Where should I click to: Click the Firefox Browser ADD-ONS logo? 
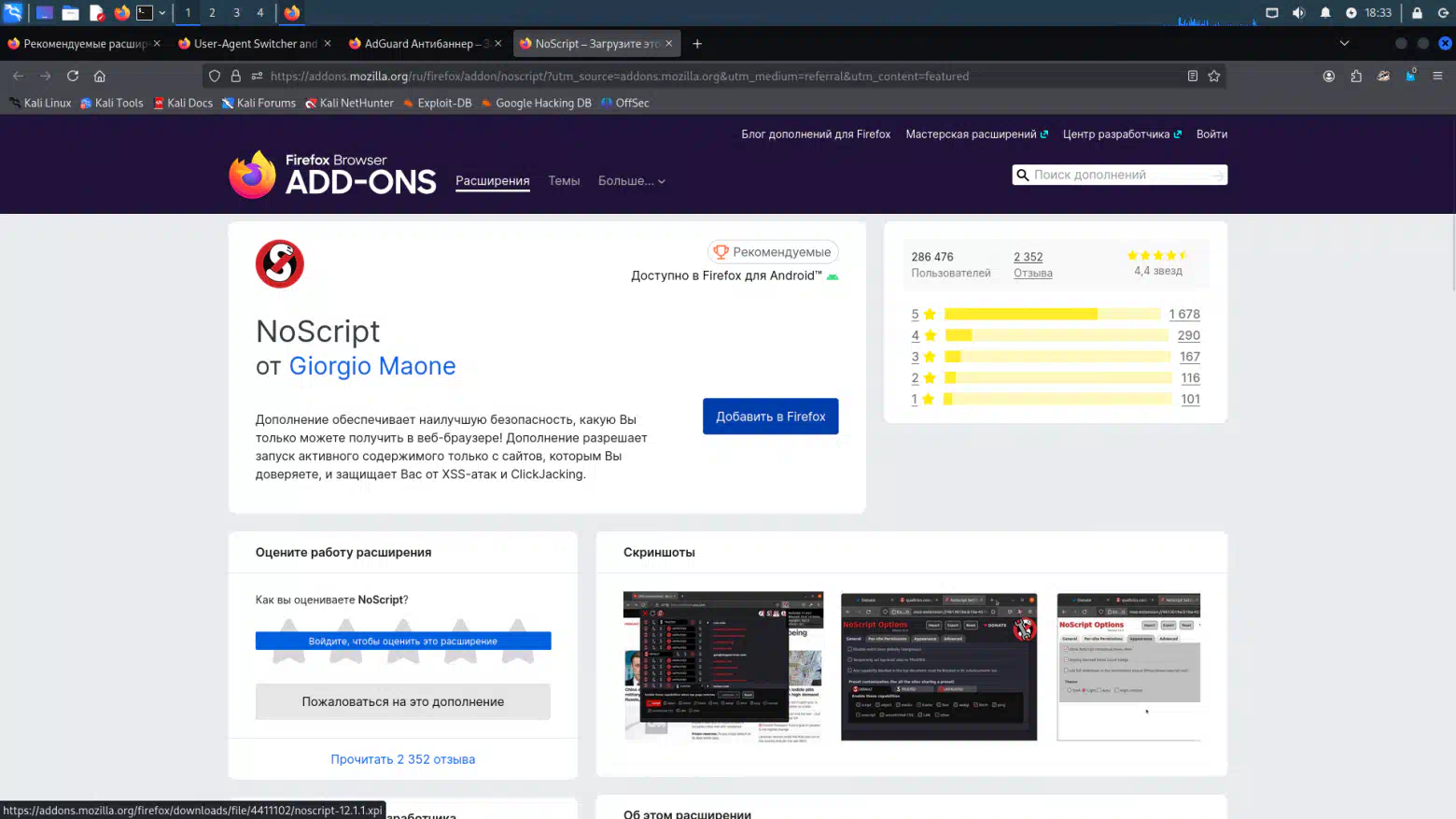click(332, 174)
